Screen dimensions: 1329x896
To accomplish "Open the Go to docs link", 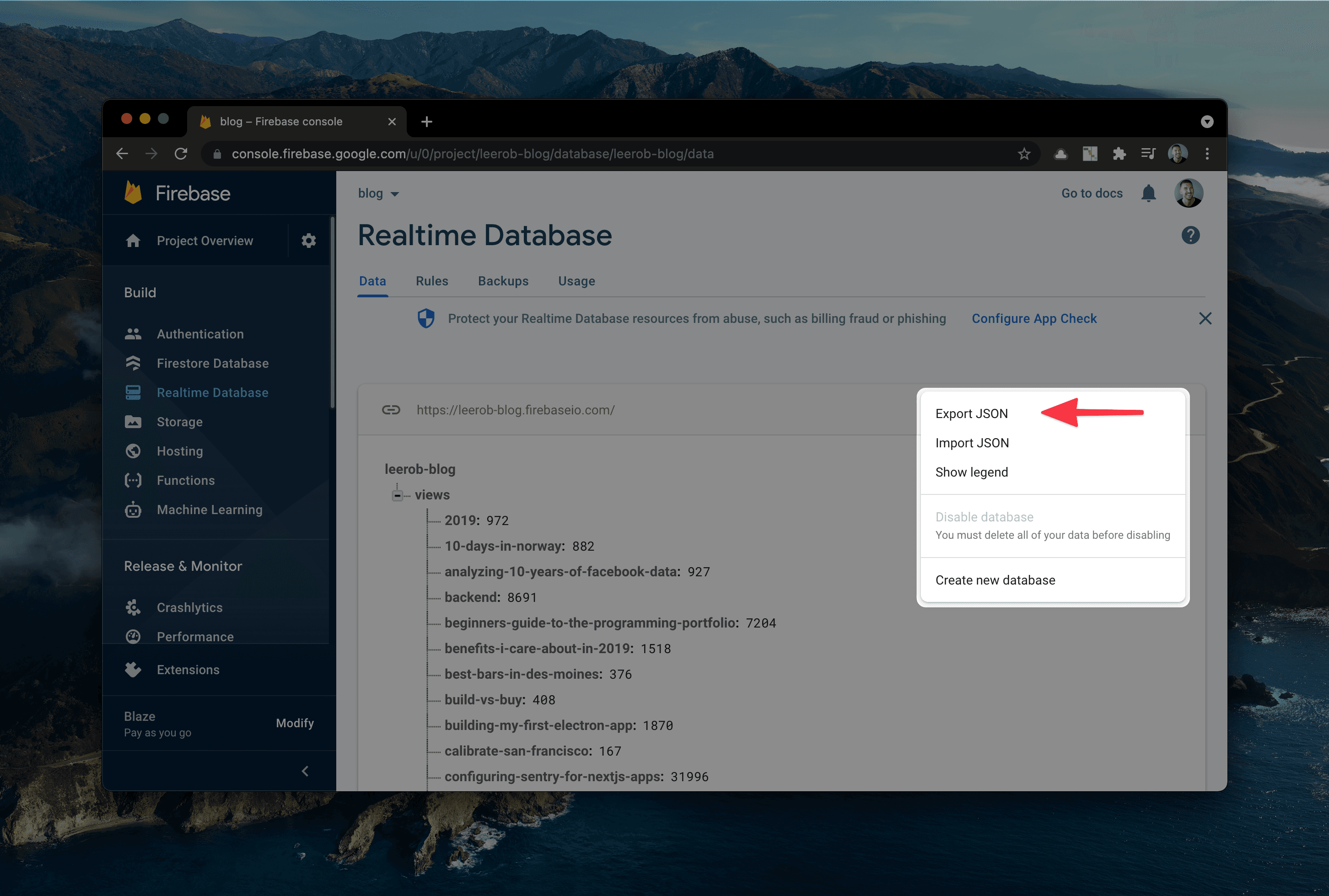I will tap(1092, 193).
